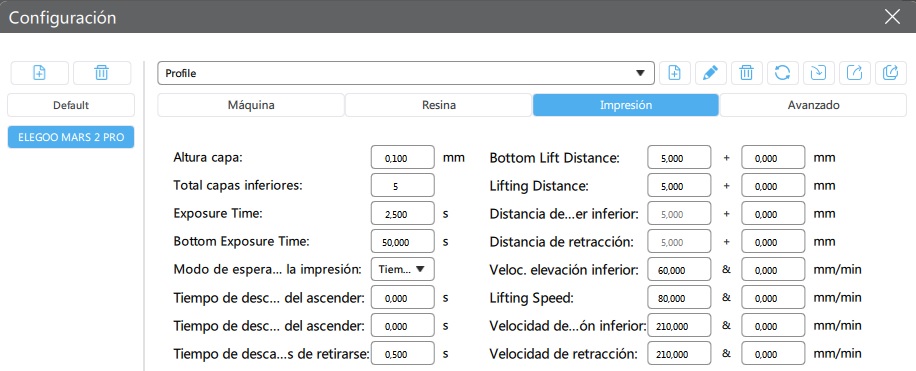Add a new machine in left sidebar

click(40, 73)
